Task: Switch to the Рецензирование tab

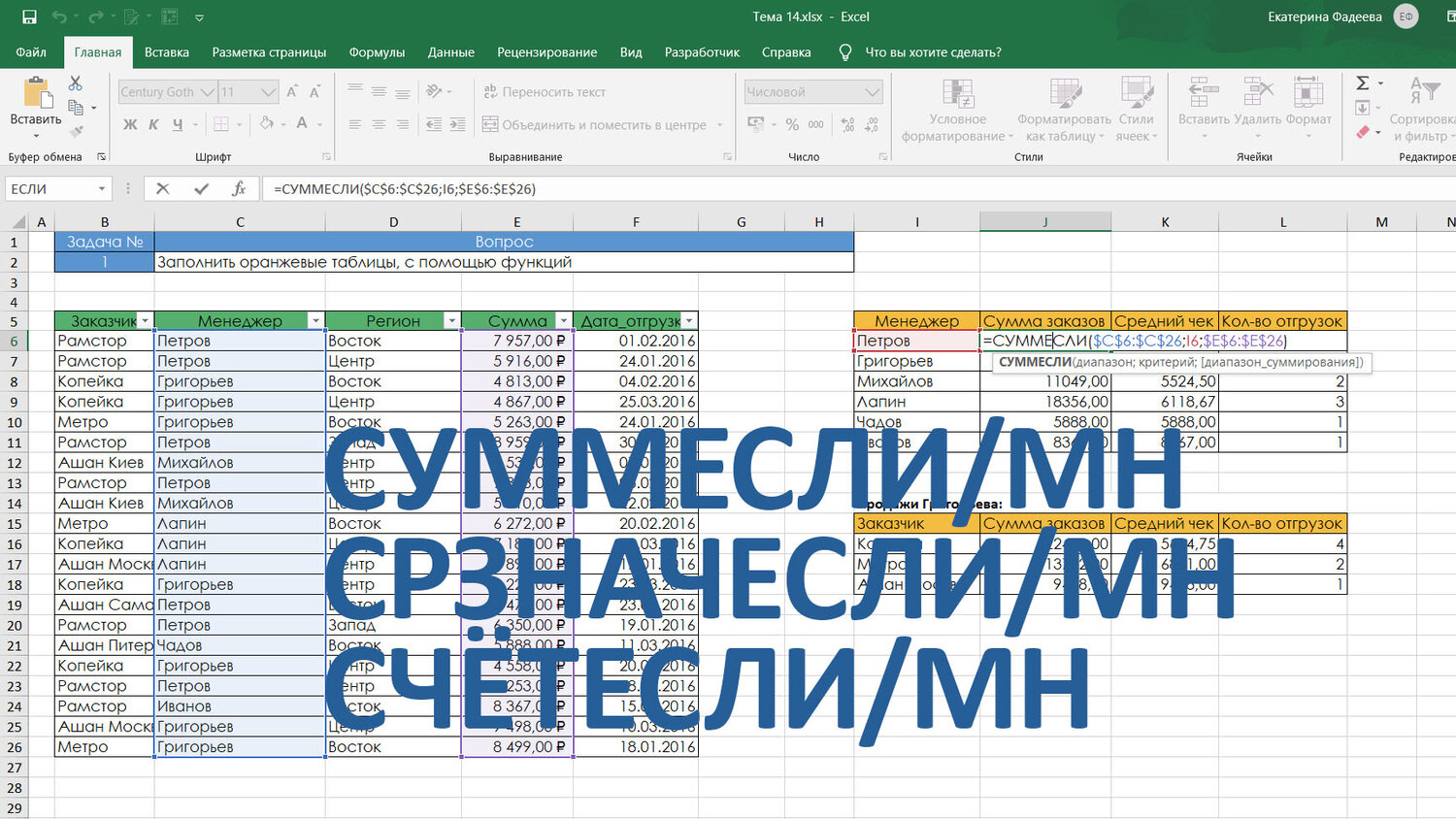Action: tap(547, 52)
